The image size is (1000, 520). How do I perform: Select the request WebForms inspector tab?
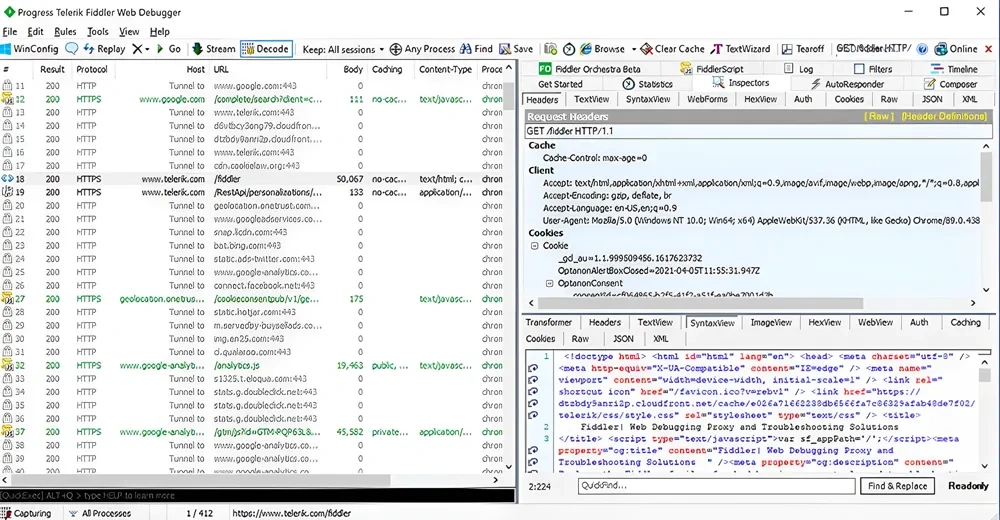click(x=707, y=99)
